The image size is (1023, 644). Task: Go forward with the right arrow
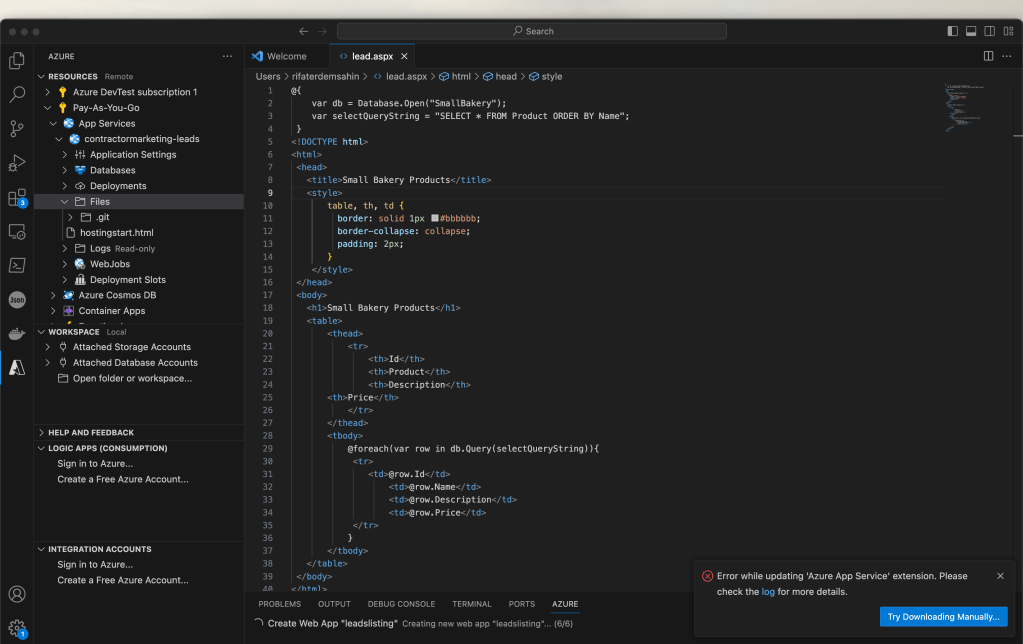coord(322,31)
